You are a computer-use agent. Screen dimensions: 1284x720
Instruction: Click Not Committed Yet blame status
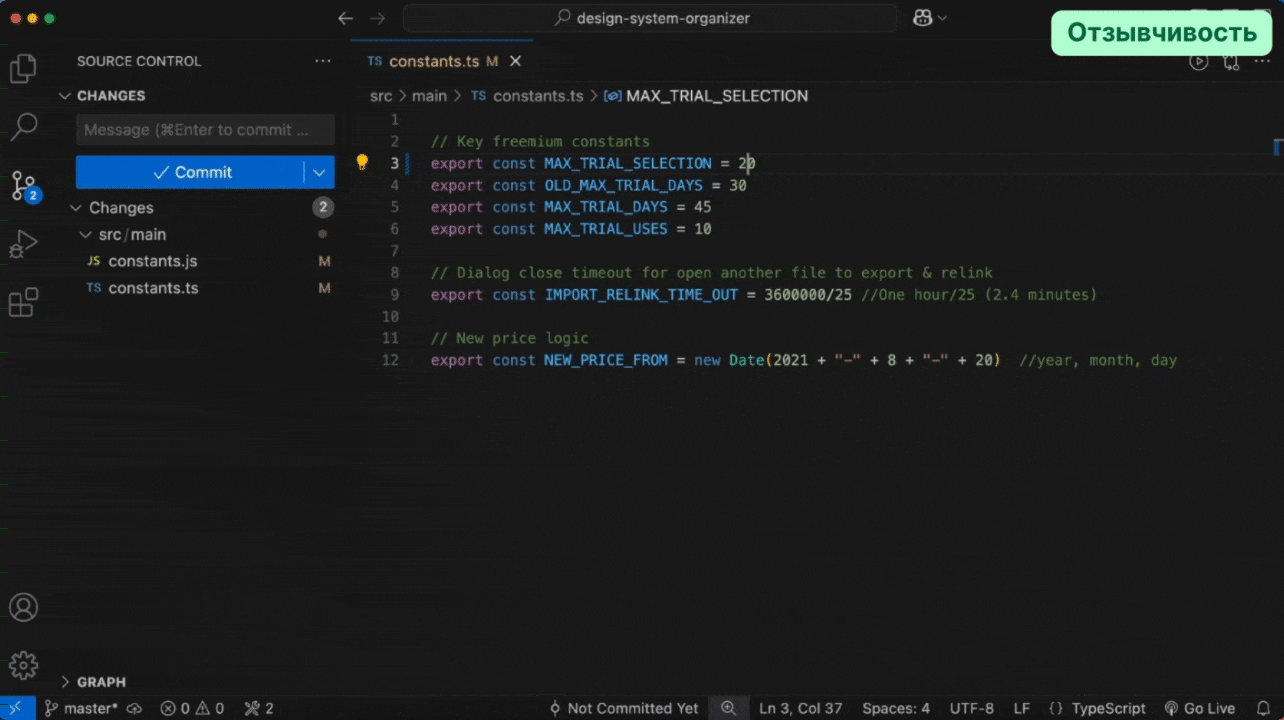624,708
